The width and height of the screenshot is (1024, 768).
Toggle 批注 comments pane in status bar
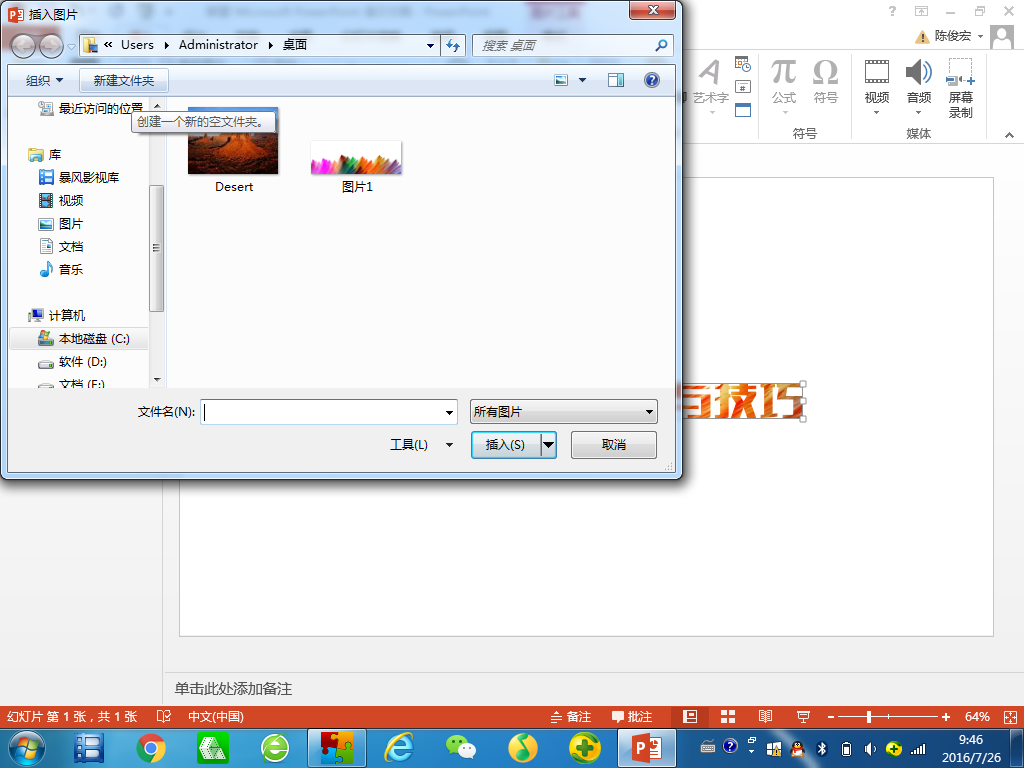[632, 716]
